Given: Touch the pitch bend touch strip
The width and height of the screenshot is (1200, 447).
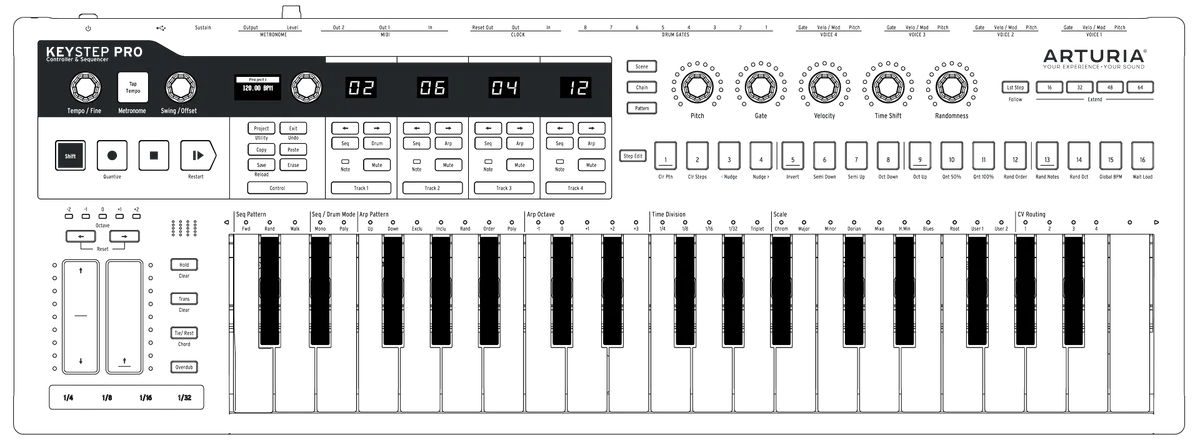Looking at the screenshot, I should [80, 316].
